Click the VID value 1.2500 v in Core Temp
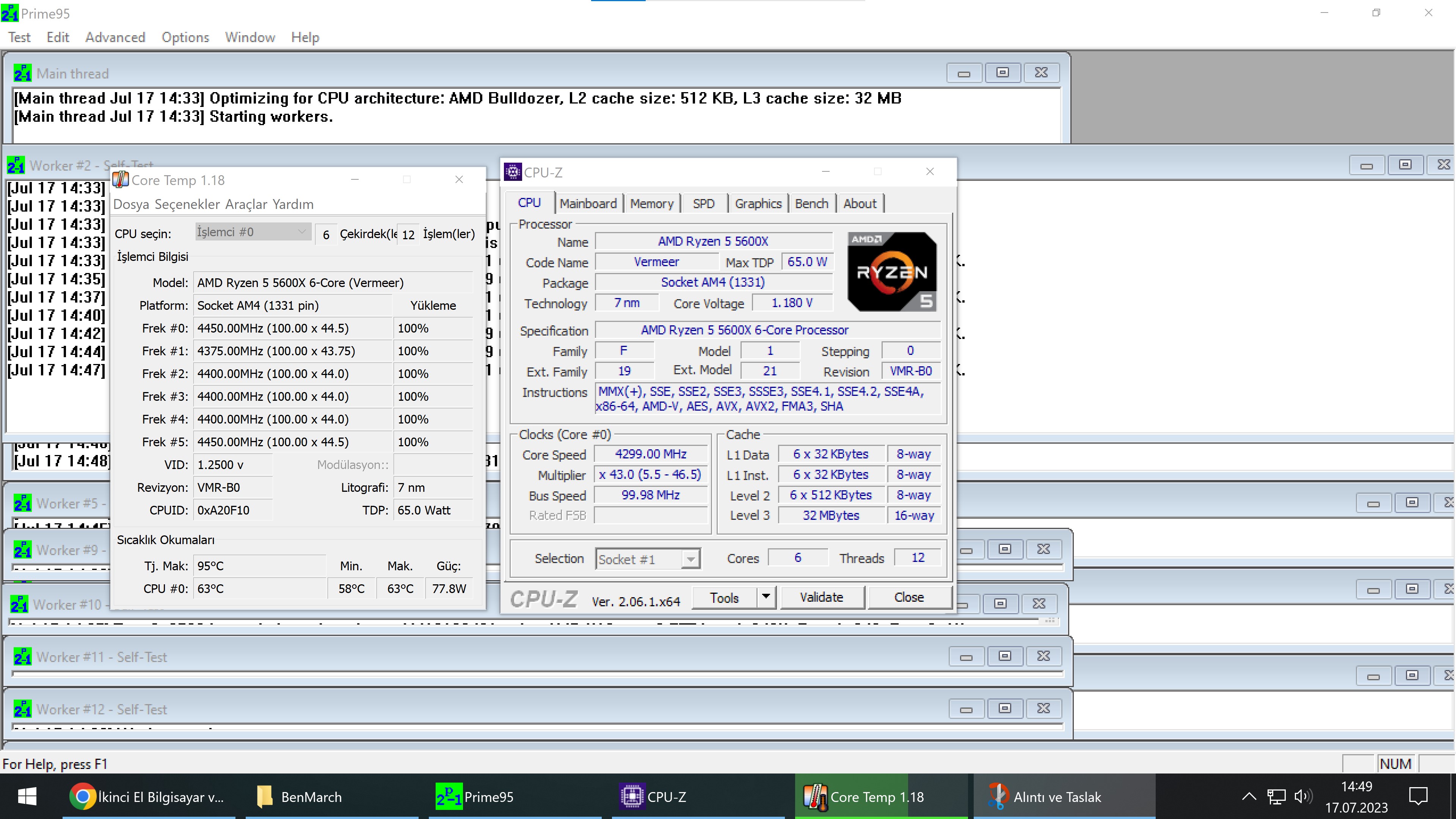The width and height of the screenshot is (1456, 819). 233,464
